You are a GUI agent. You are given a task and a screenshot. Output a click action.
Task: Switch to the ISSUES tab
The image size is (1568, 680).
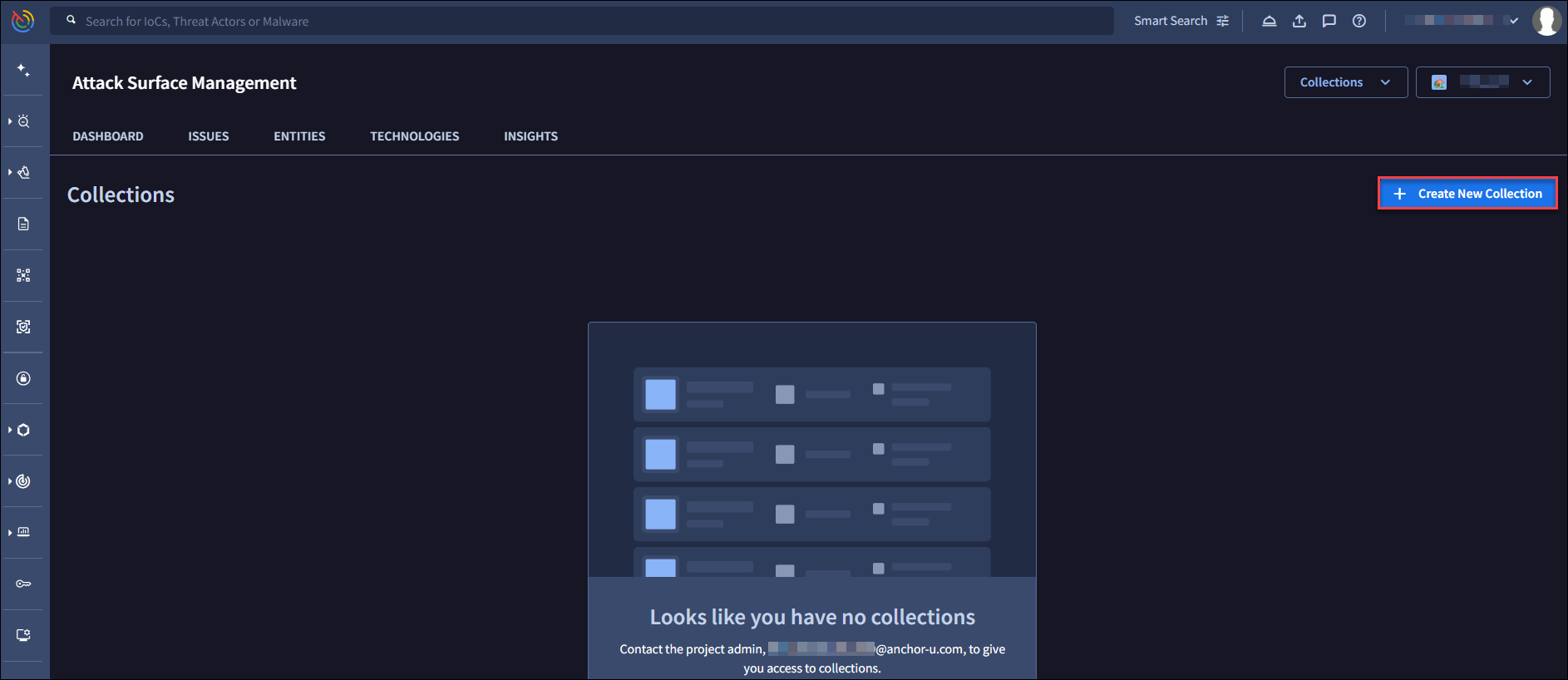pos(208,136)
